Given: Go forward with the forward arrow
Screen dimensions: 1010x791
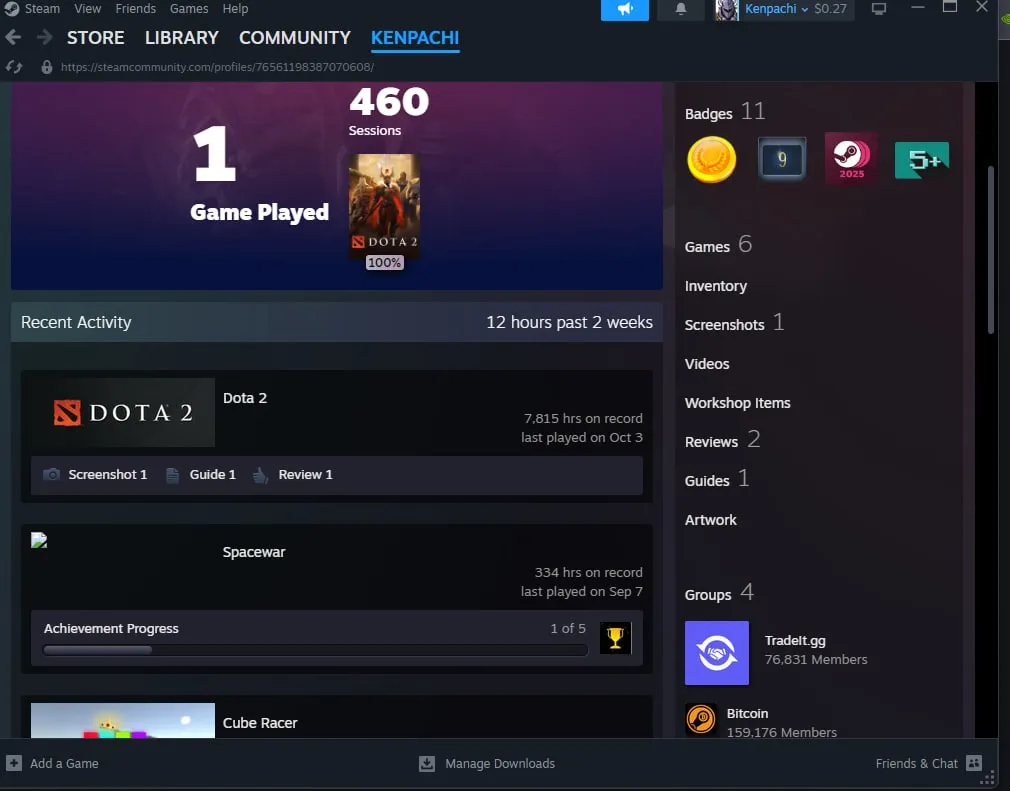Looking at the screenshot, I should [x=44, y=37].
